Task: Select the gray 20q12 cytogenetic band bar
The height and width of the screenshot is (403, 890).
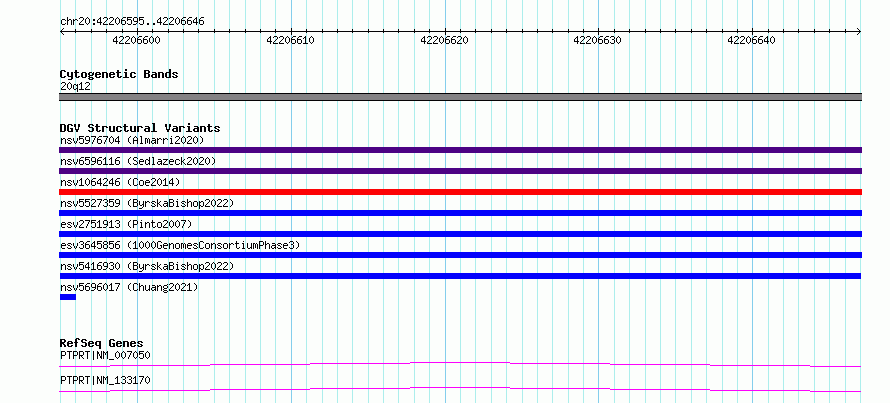Action: coord(460,97)
